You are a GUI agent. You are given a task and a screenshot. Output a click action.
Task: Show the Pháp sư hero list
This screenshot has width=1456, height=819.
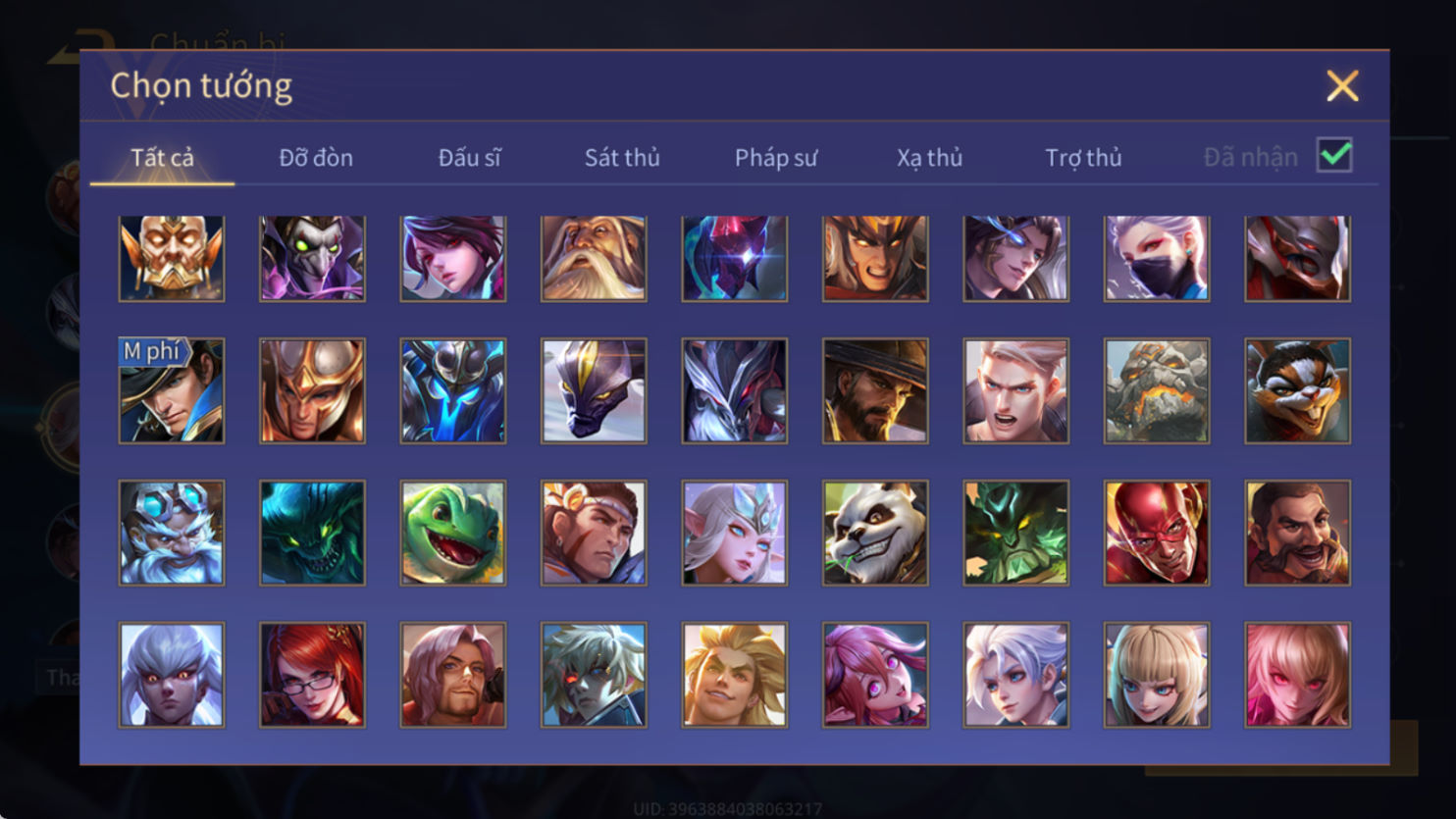(x=776, y=157)
